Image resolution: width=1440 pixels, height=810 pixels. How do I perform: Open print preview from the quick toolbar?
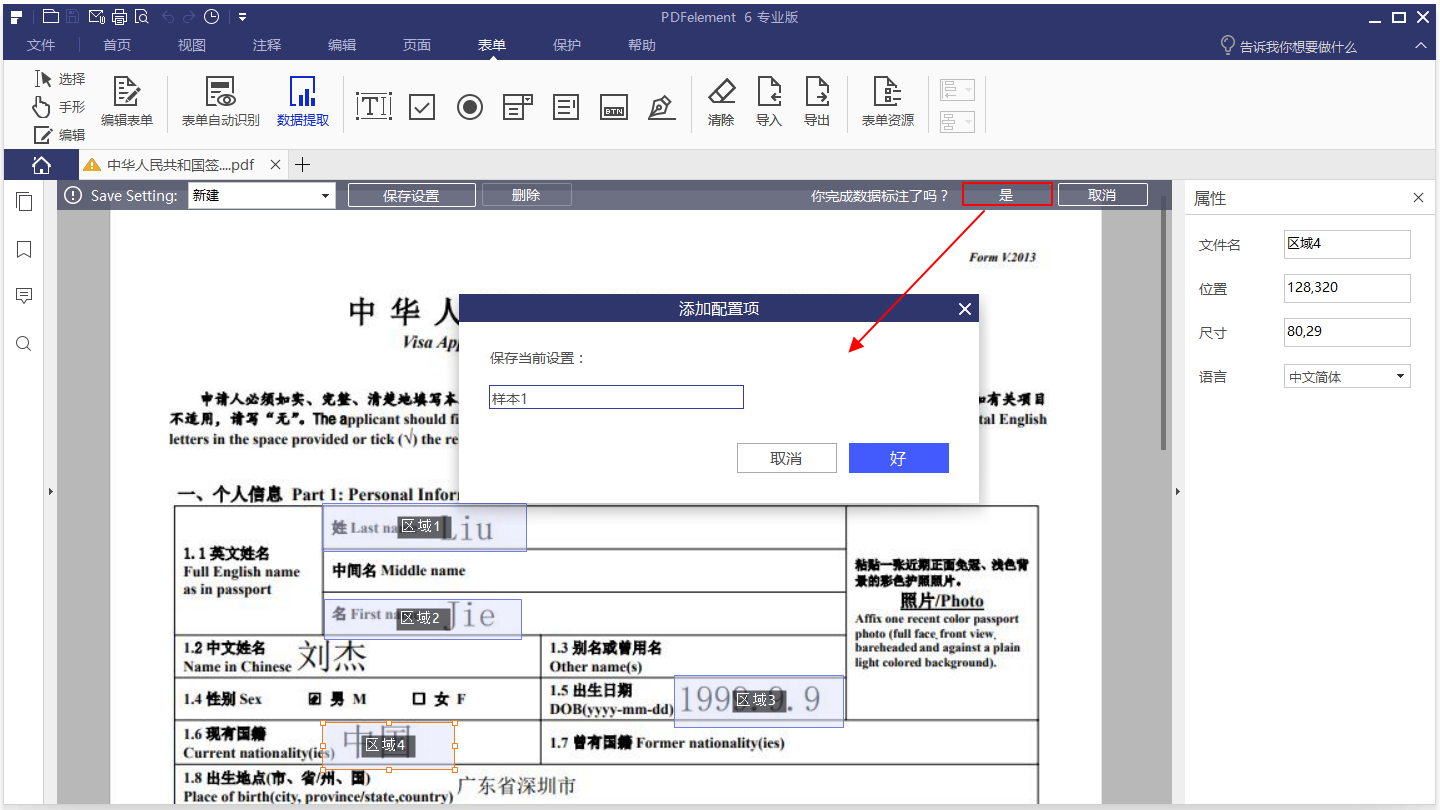click(141, 16)
